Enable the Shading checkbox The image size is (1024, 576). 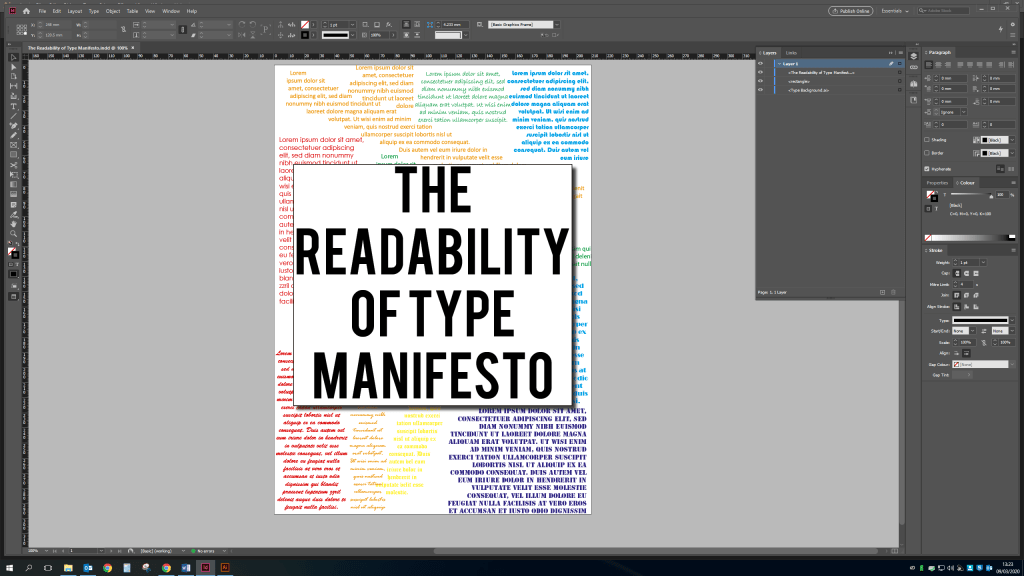[927, 140]
